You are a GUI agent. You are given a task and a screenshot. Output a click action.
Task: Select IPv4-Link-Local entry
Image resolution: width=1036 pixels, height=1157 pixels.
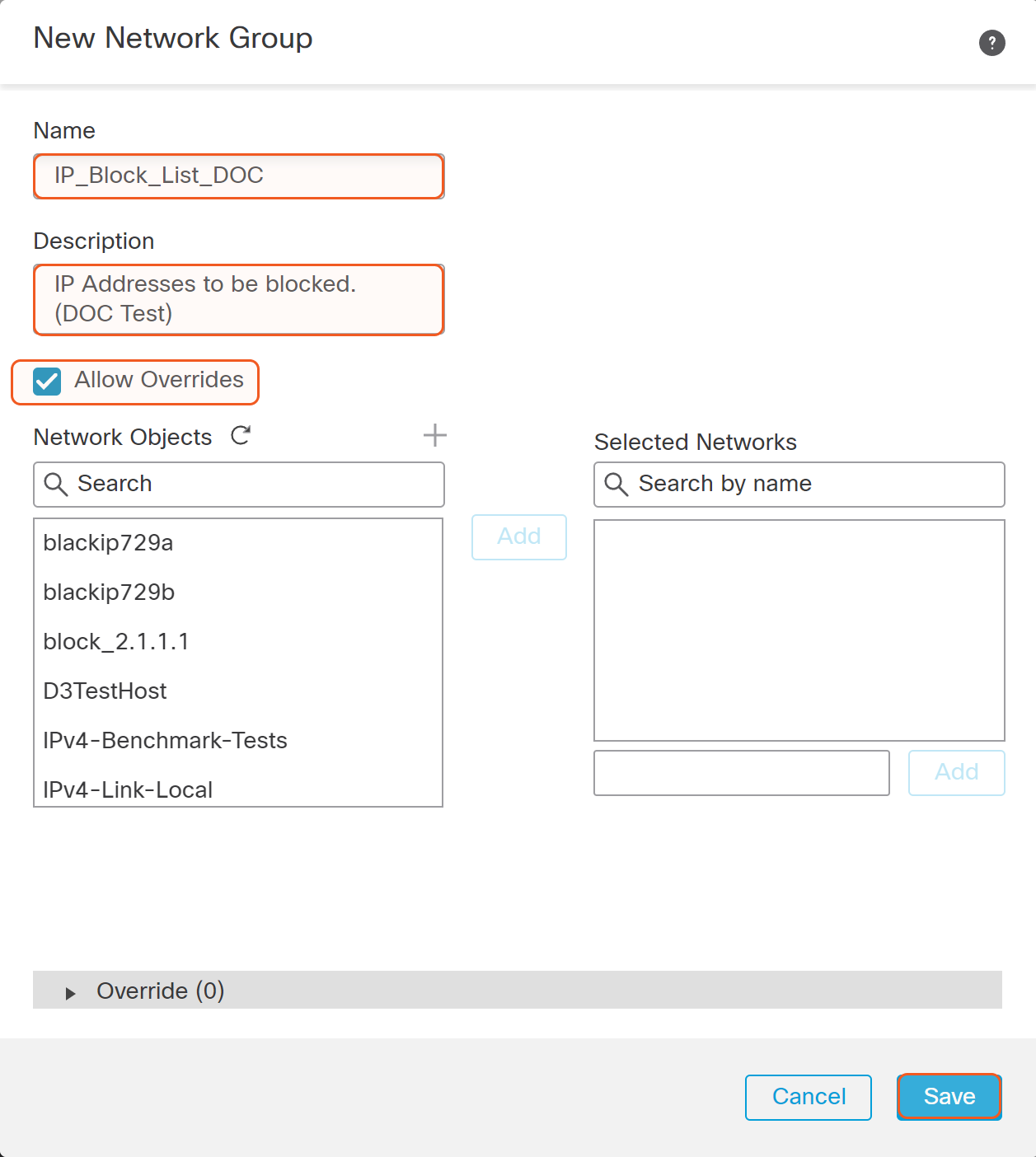point(128,789)
